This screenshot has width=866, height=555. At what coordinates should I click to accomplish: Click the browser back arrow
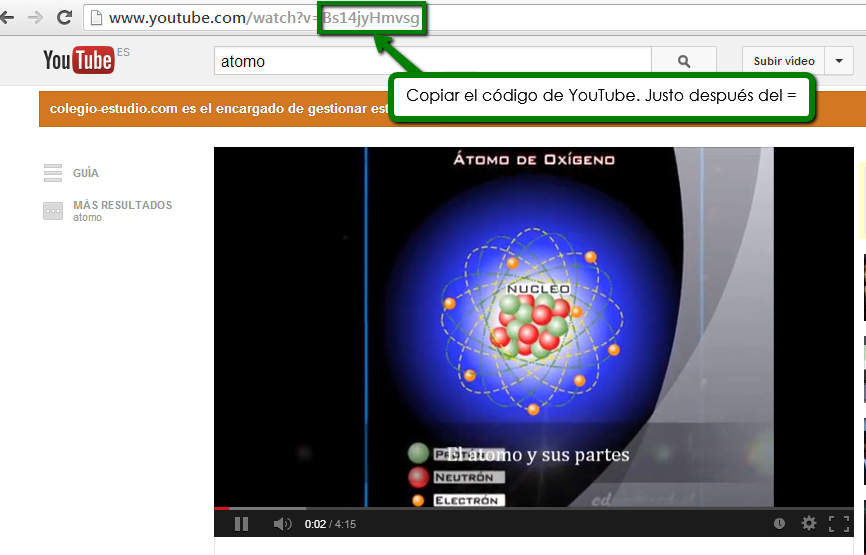pos(8,17)
